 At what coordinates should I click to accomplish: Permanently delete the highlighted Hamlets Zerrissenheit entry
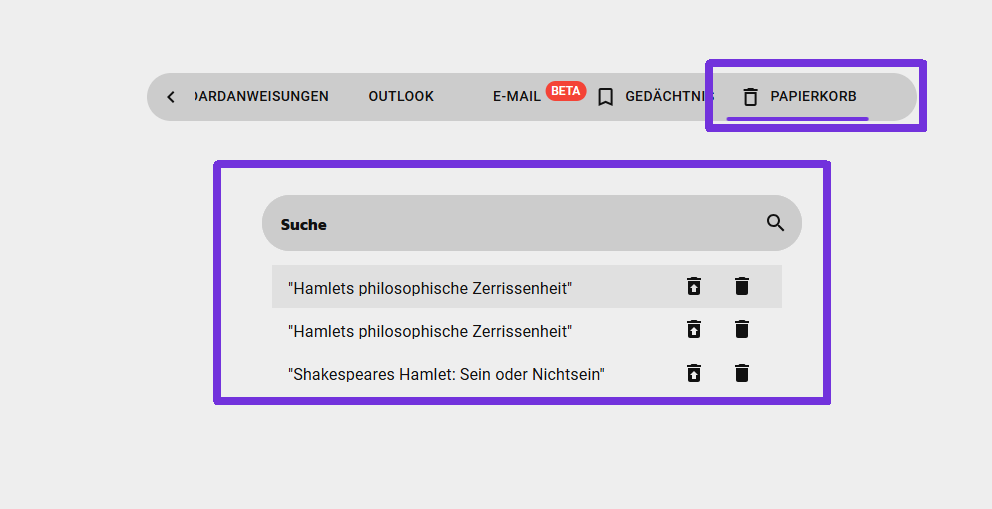click(x=741, y=287)
